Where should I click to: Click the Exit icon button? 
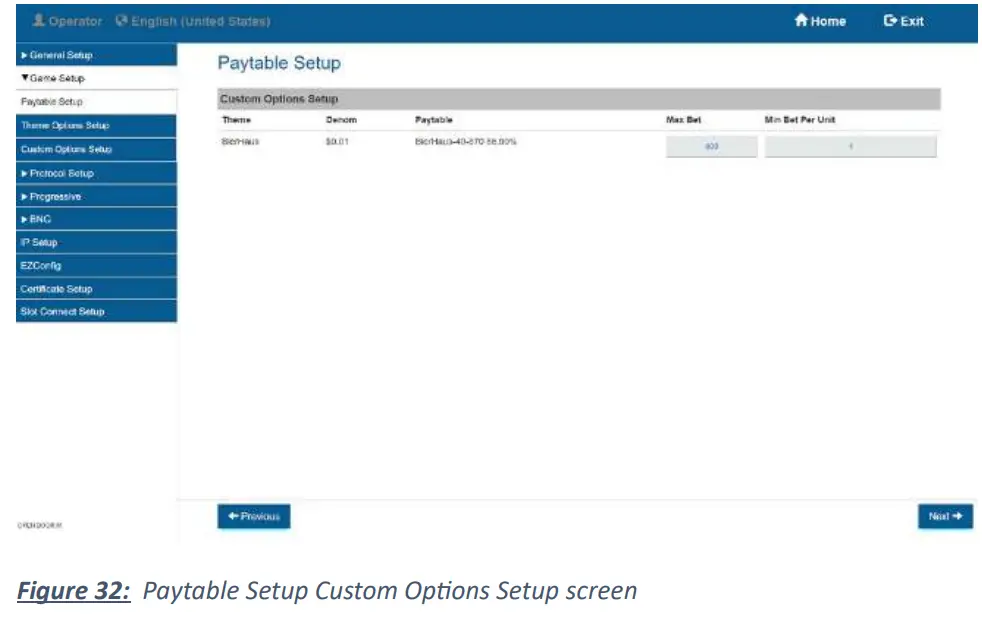pyautogui.click(x=890, y=21)
